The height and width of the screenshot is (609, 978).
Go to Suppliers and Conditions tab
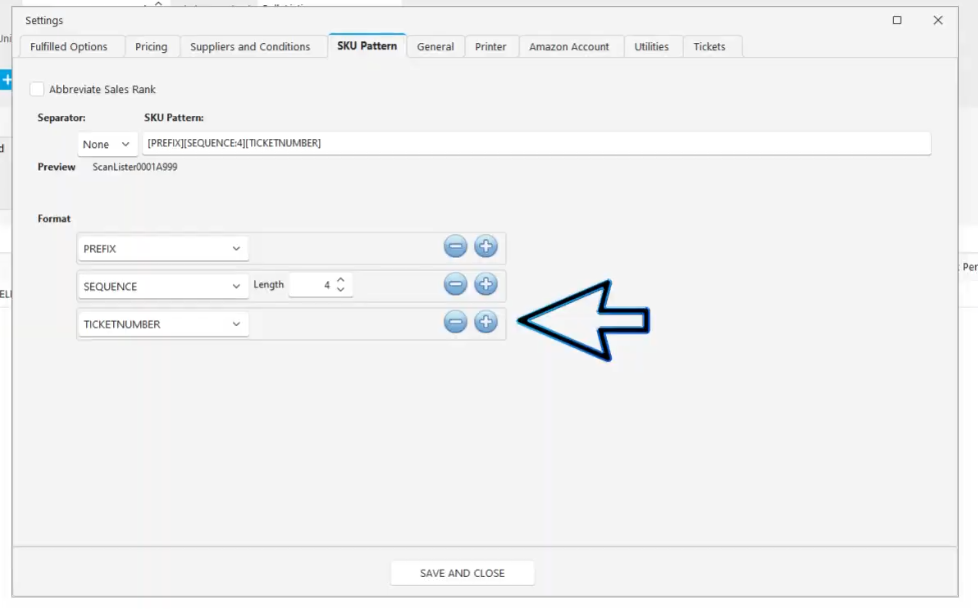(250, 47)
